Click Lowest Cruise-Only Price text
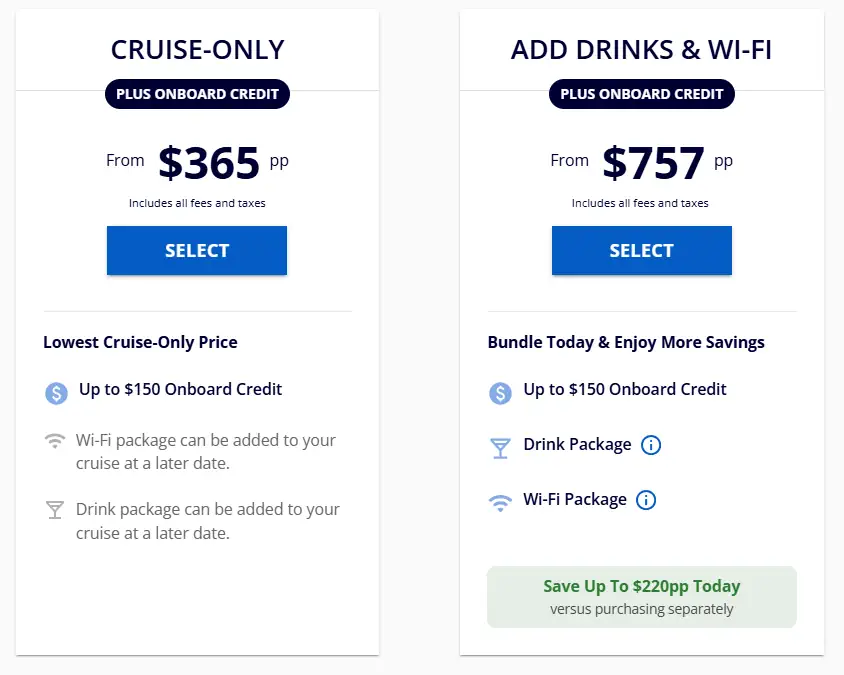844x675 pixels. [140, 342]
